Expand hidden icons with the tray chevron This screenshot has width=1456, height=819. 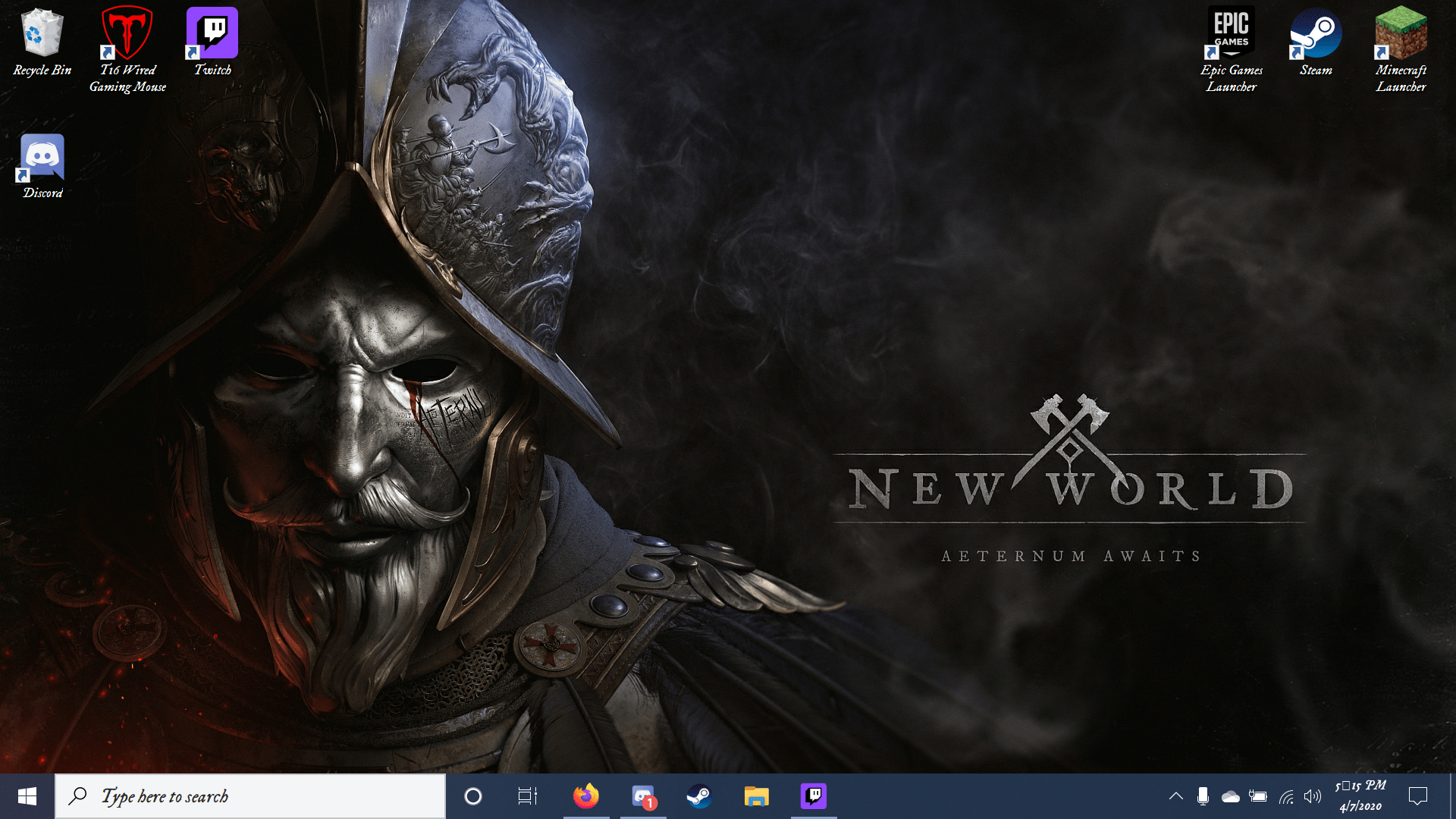pos(1176,796)
